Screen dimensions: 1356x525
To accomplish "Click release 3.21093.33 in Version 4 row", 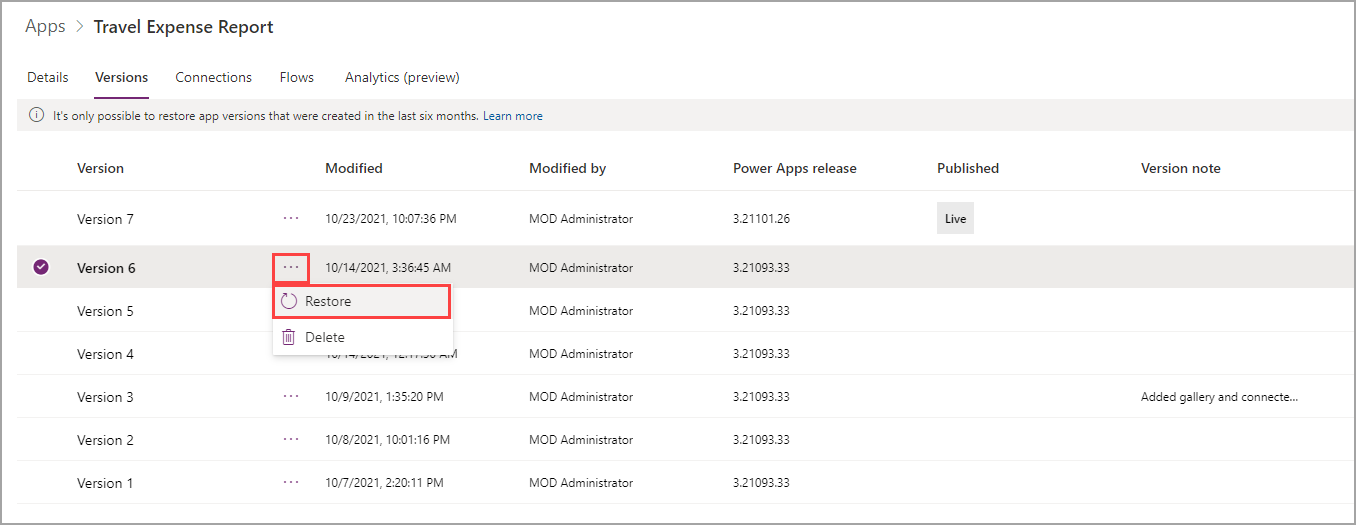I will click(x=761, y=353).
